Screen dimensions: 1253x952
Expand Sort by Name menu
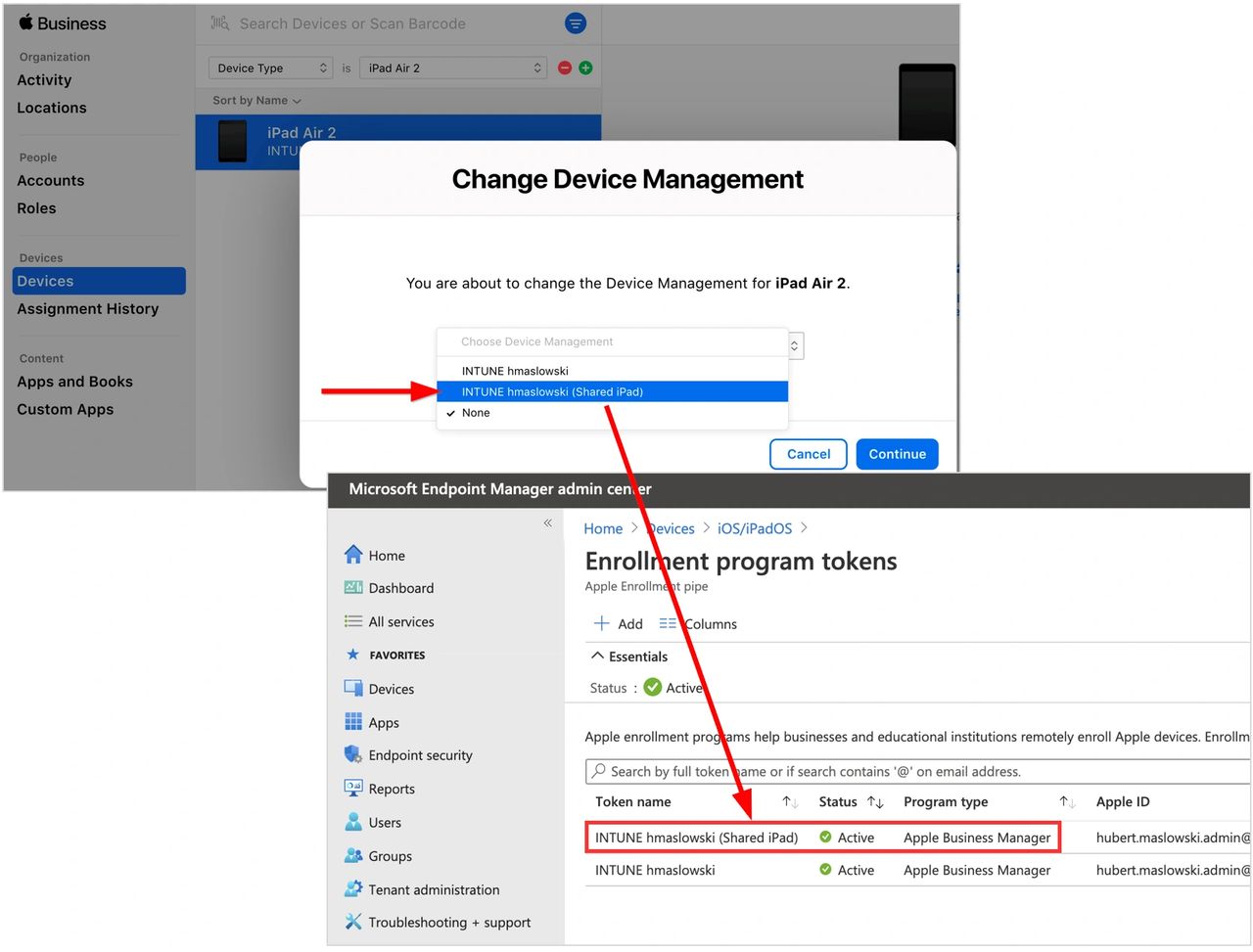[256, 101]
